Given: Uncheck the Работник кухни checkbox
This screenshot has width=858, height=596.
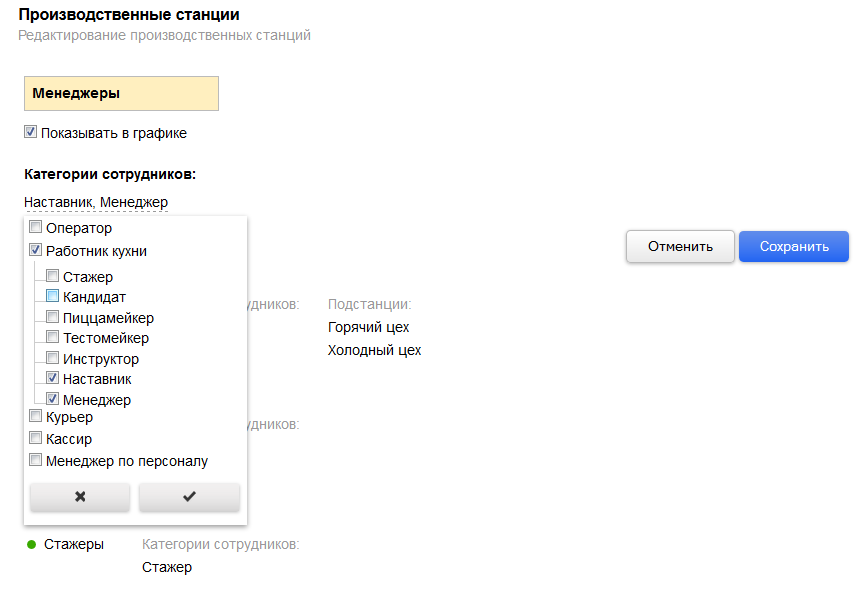Looking at the screenshot, I should coord(36,250).
